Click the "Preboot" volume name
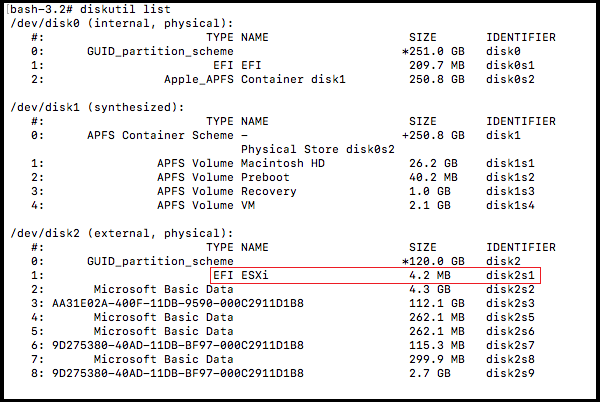This screenshot has height=402, width=600. coord(266,177)
